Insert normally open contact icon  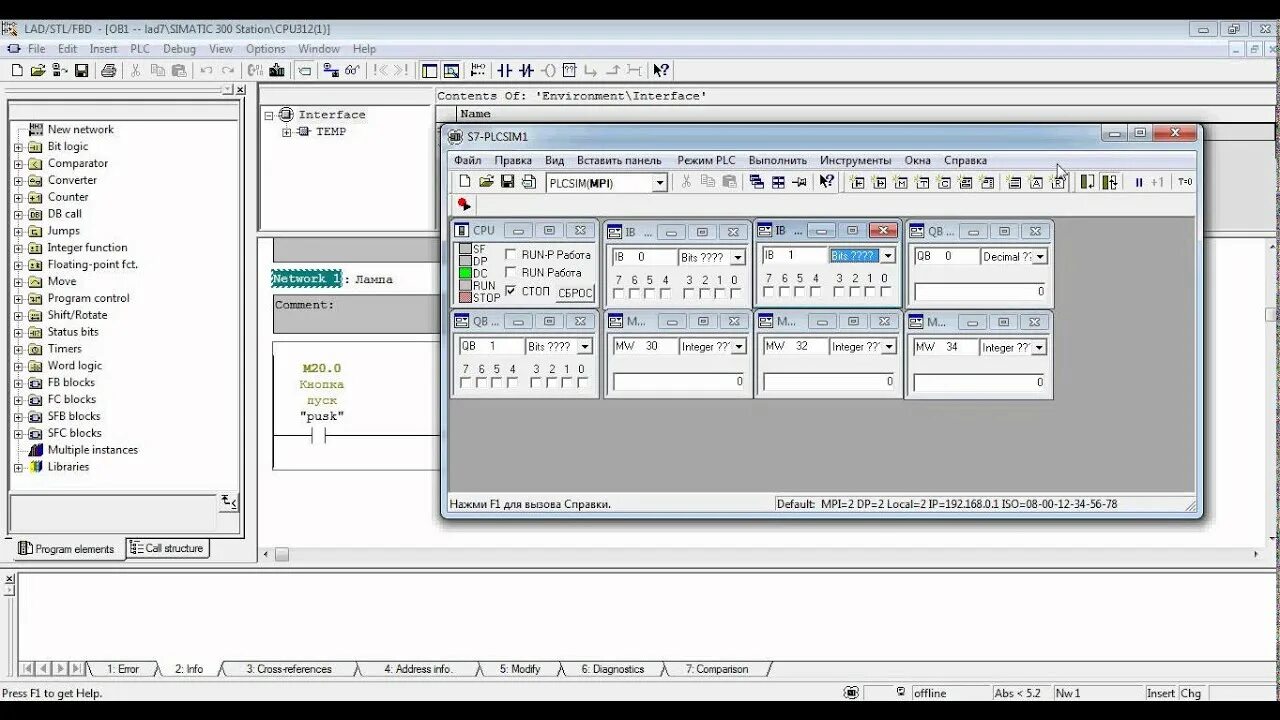coord(504,70)
